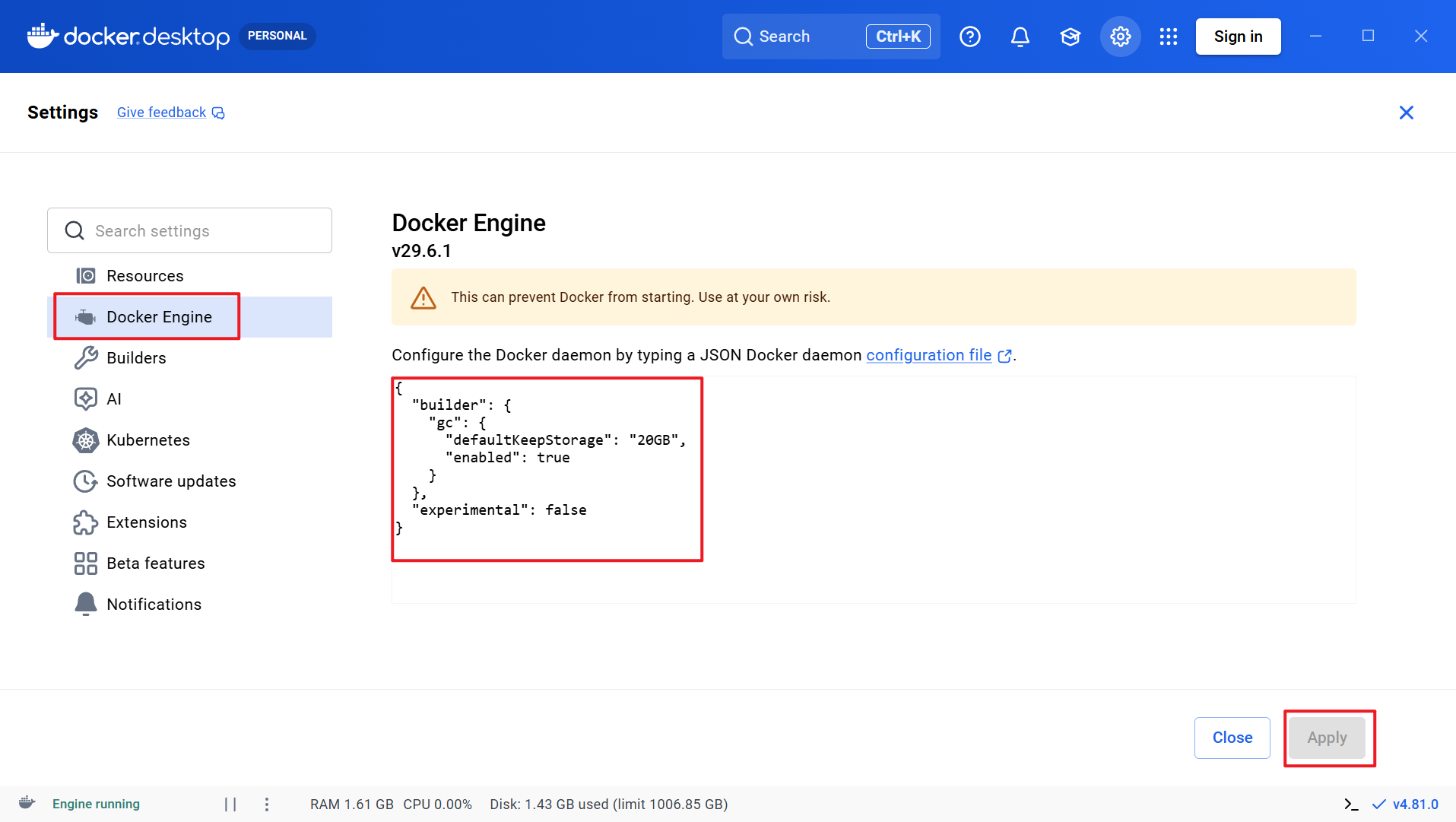Image resolution: width=1456 pixels, height=822 pixels.
Task: Click the Close button at bottom
Action: click(1232, 738)
